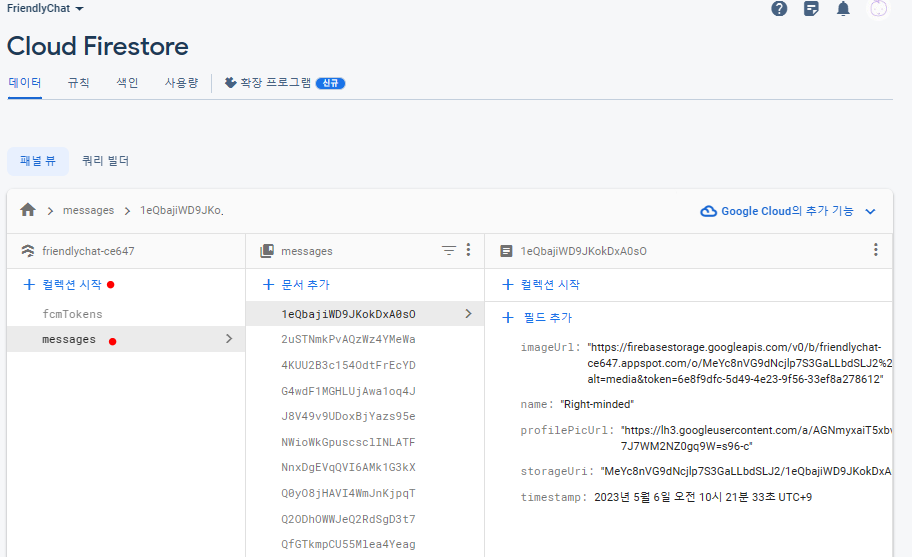Open the 확장 프로그램 tab
Screen dimensions: 912x557
[x=285, y=83]
